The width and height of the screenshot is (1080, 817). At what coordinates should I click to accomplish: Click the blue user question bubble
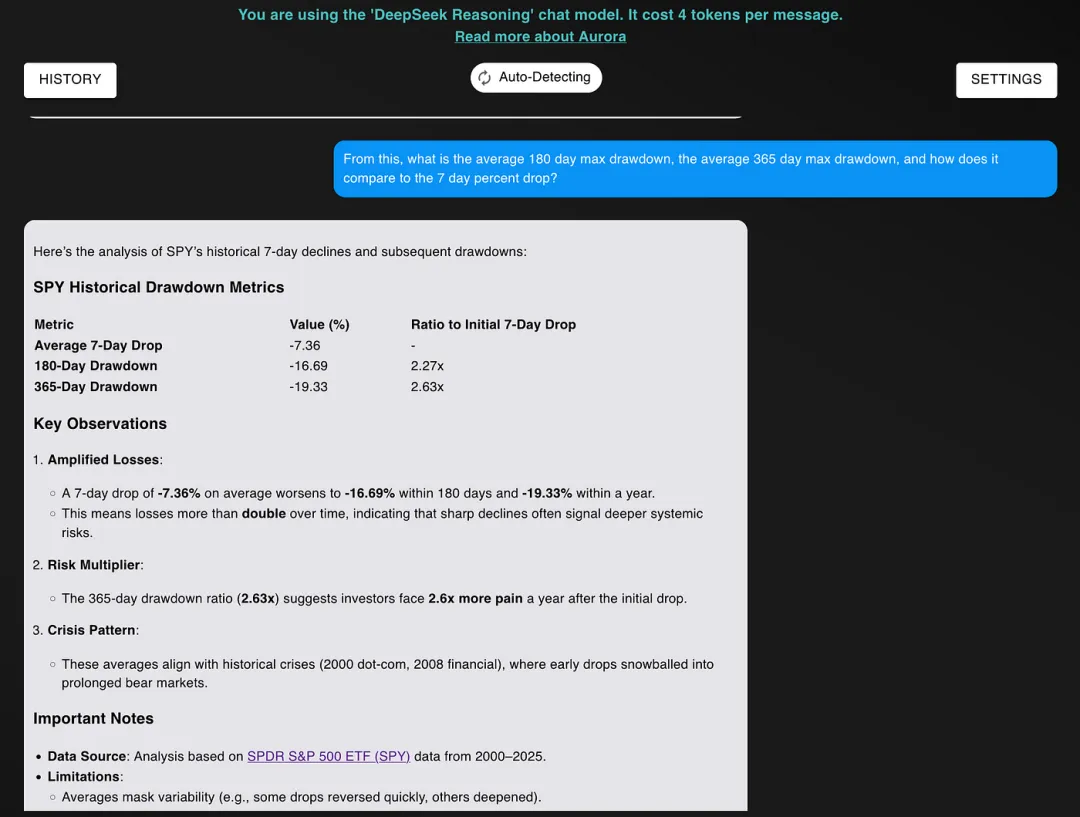point(694,169)
